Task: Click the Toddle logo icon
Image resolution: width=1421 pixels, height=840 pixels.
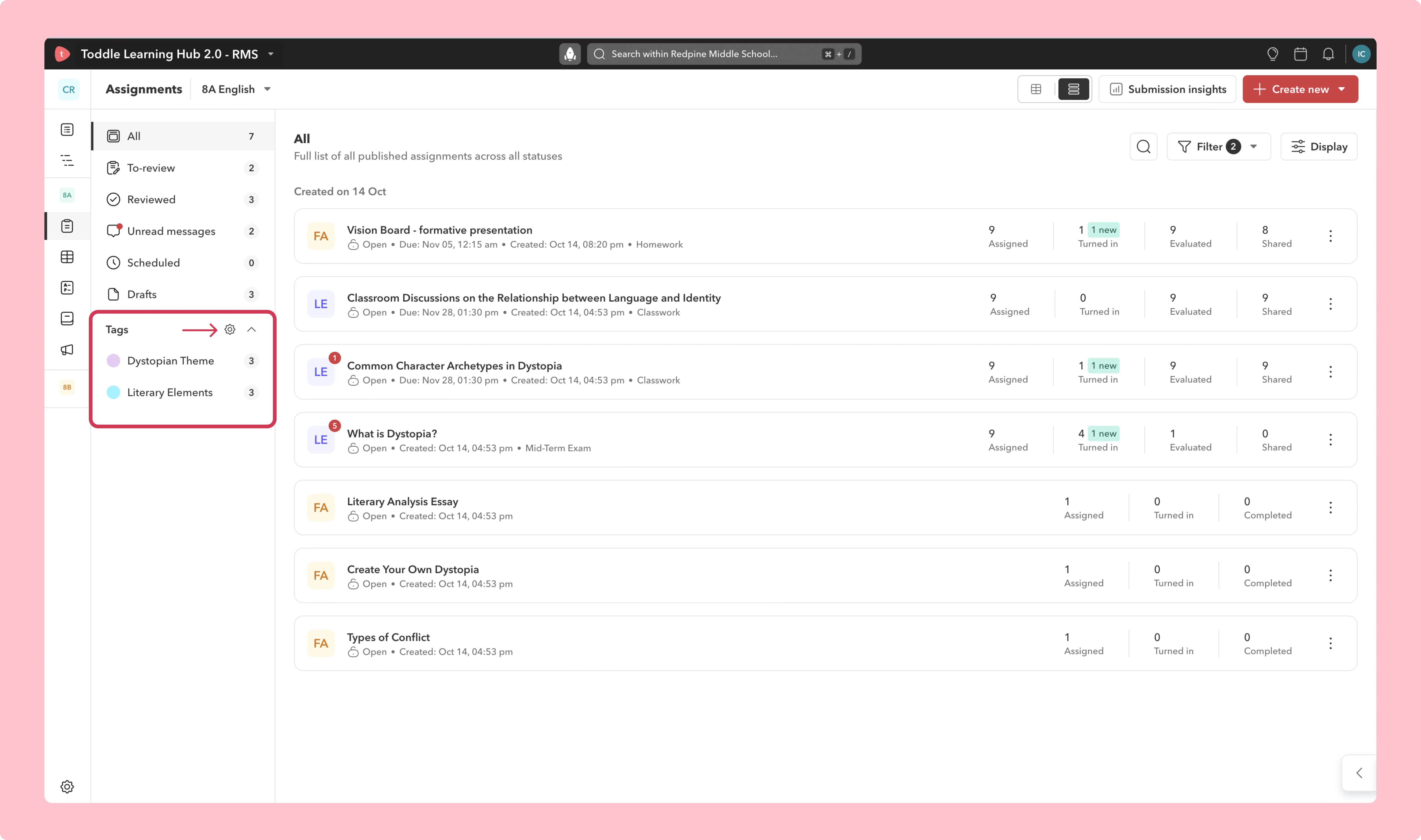Action: coord(62,54)
